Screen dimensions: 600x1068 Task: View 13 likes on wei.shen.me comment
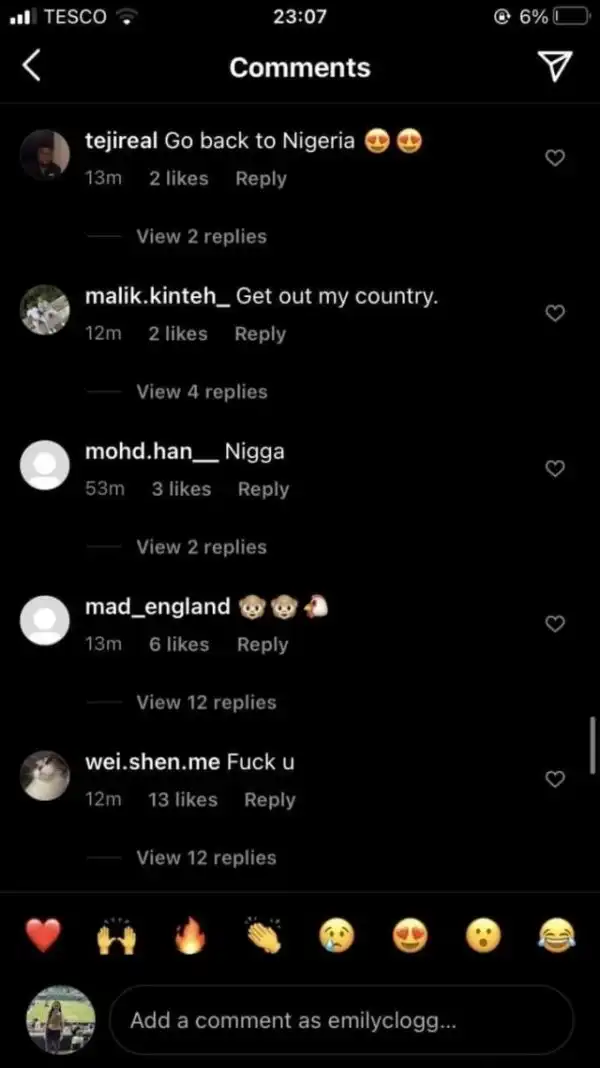point(183,800)
